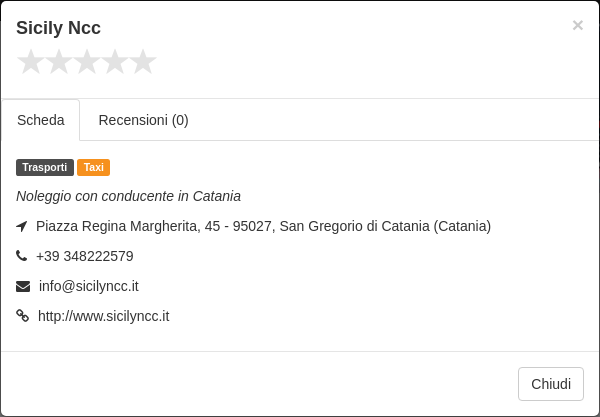The image size is (600, 417).
Task: Click the first rating star
Action: pos(31,62)
